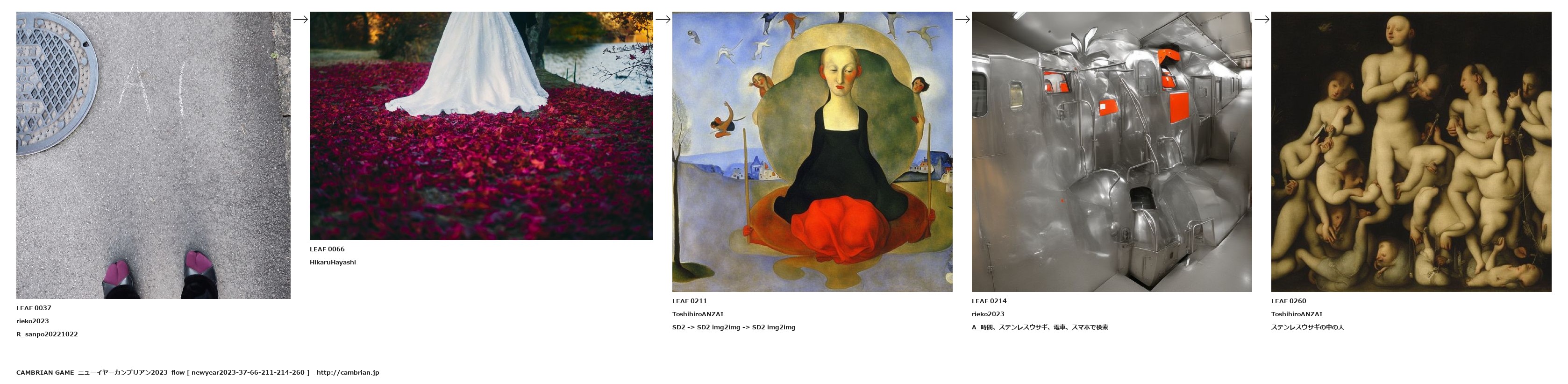Click the LEAF 0211 label
This screenshot has height=384, width=1568.
coord(690,301)
